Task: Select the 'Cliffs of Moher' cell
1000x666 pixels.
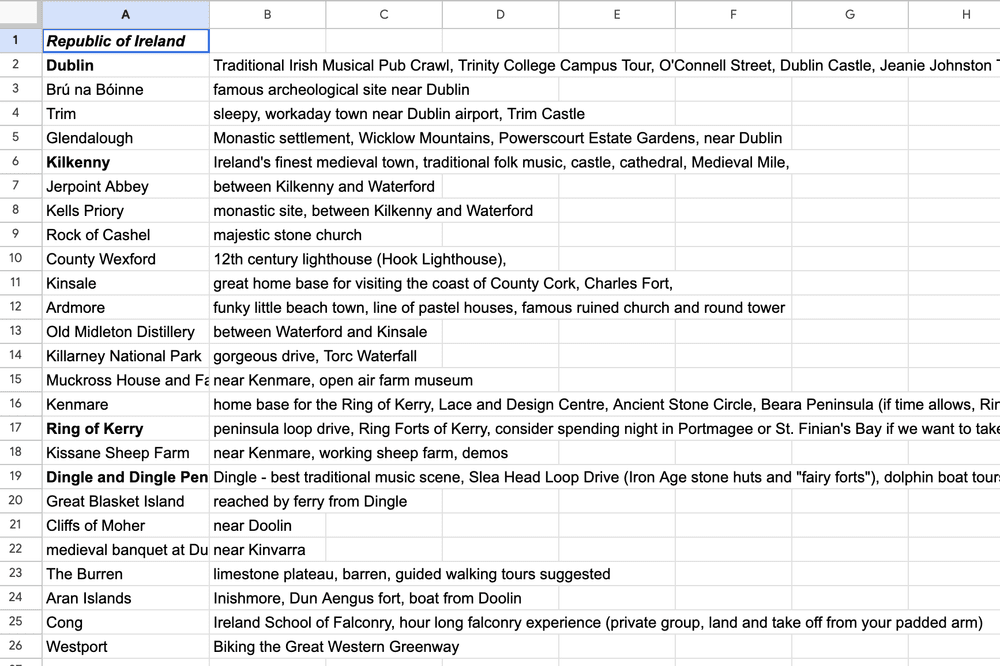Action: [126, 526]
